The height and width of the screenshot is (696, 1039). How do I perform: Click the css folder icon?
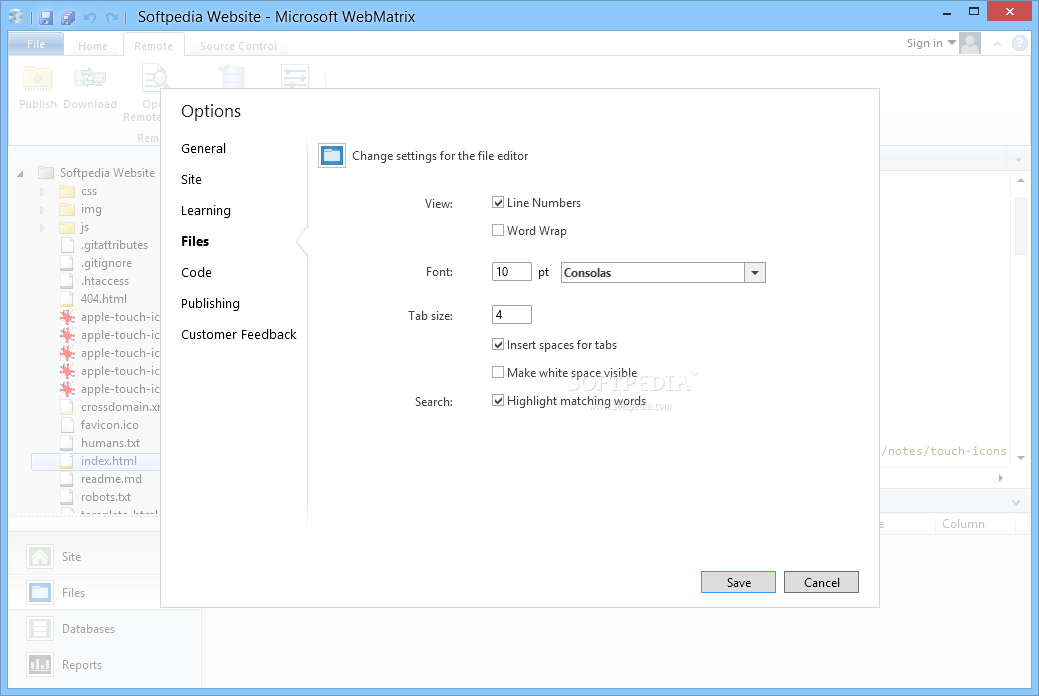67,192
